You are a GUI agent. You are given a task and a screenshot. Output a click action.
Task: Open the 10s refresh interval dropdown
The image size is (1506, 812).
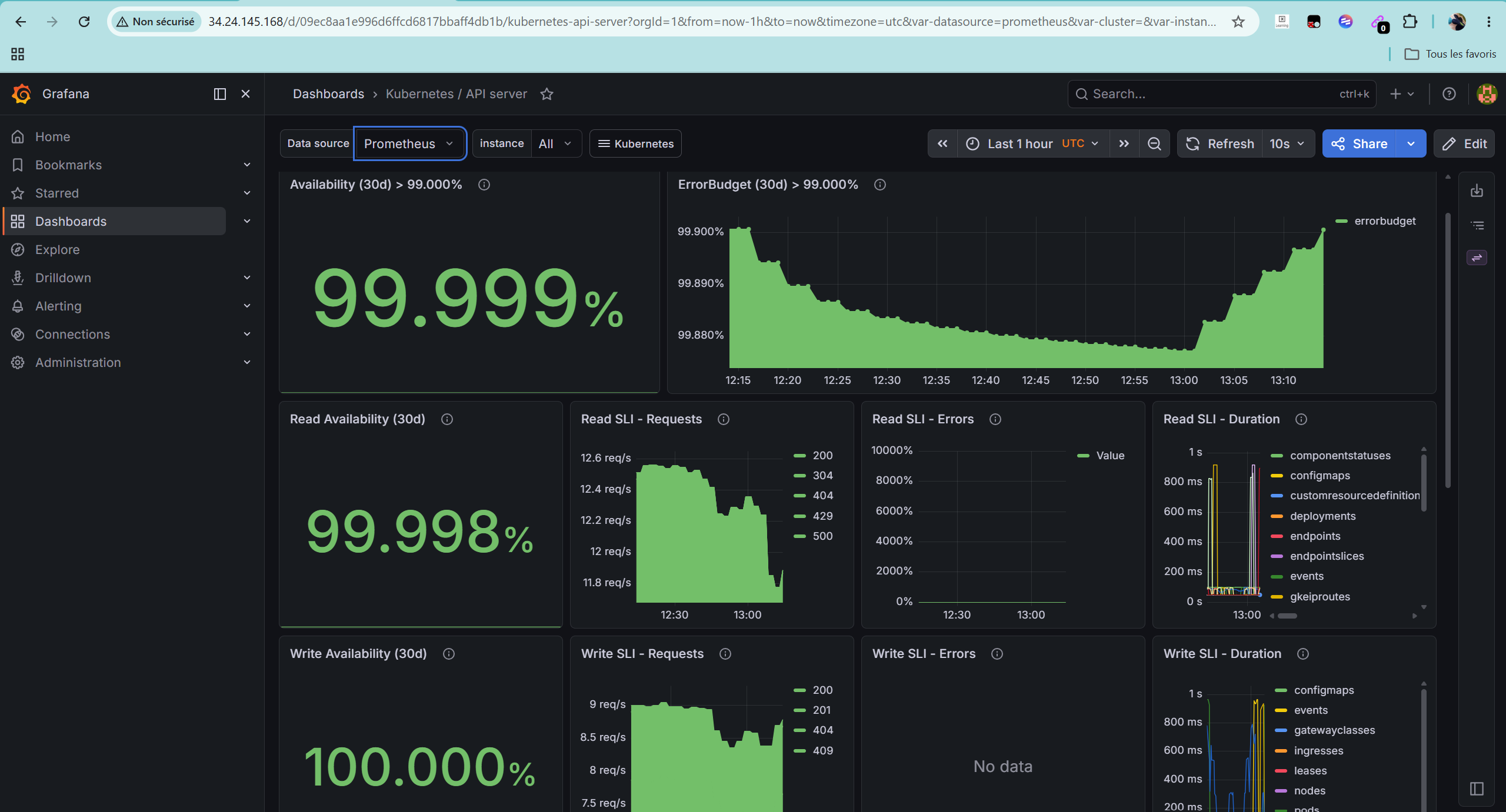tap(1288, 143)
